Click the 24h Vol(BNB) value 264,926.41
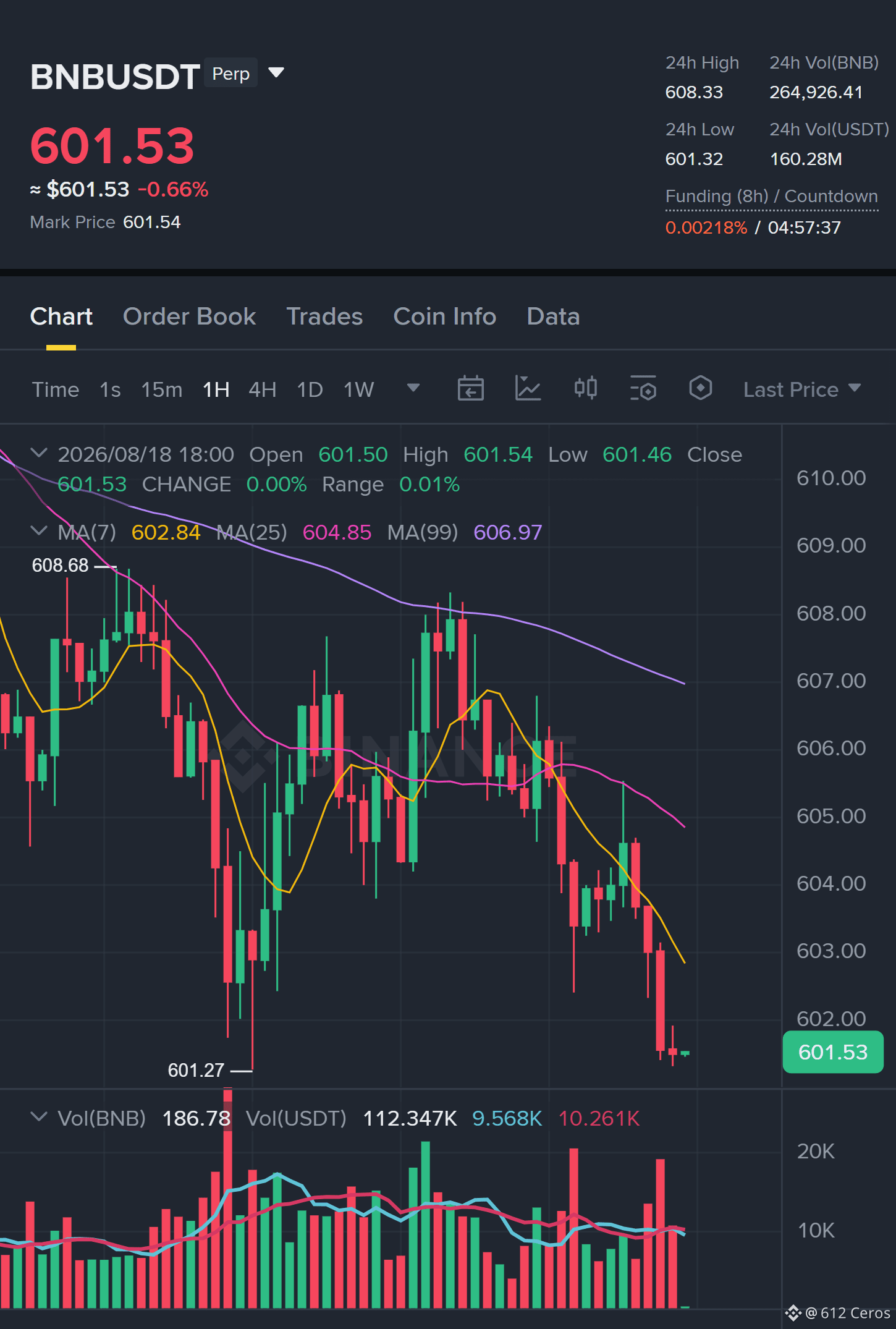Screen dimensions: 896x1329 [816, 92]
